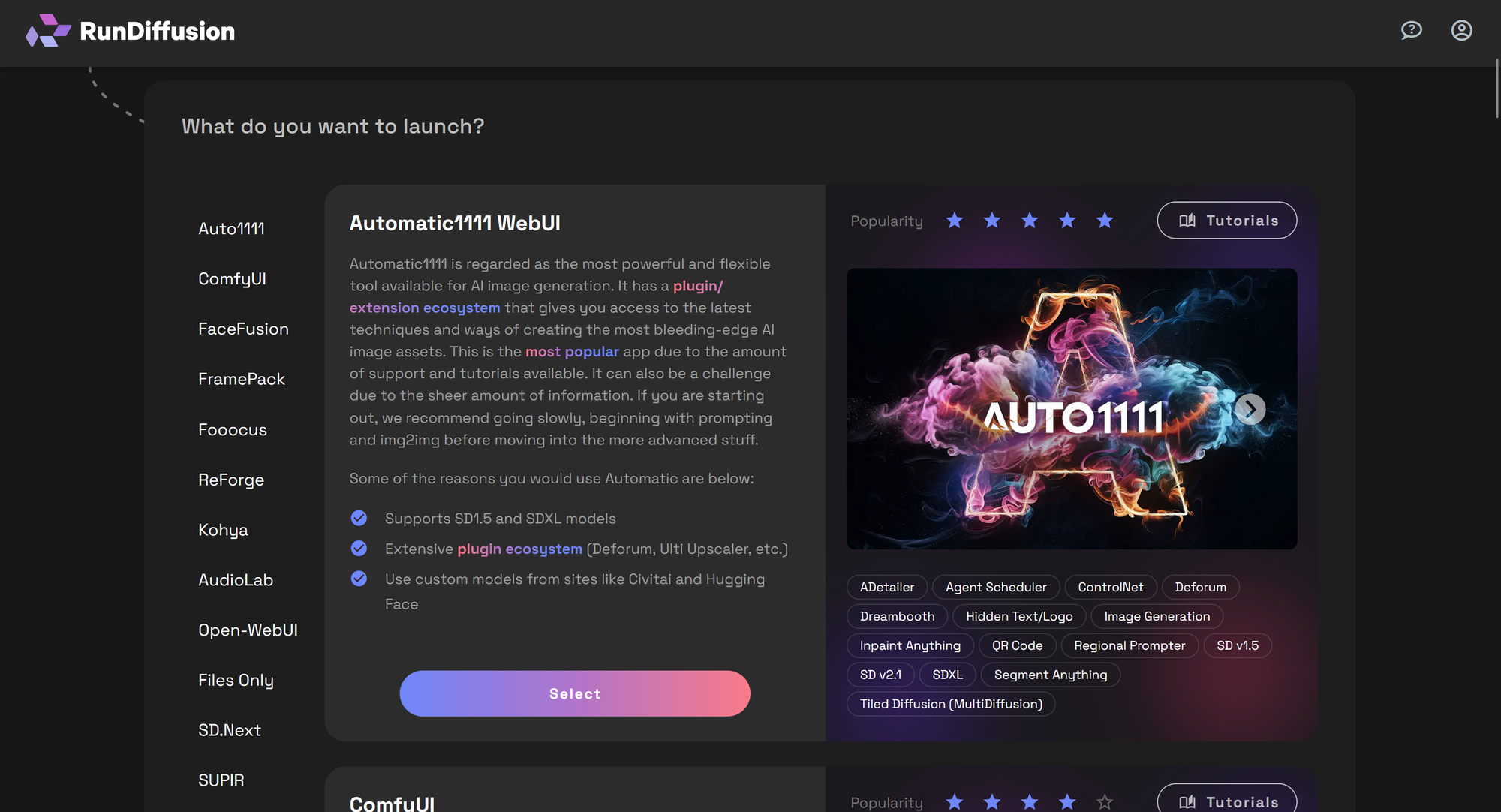
Task: Select Fooocus in the app list
Action: pos(233,429)
